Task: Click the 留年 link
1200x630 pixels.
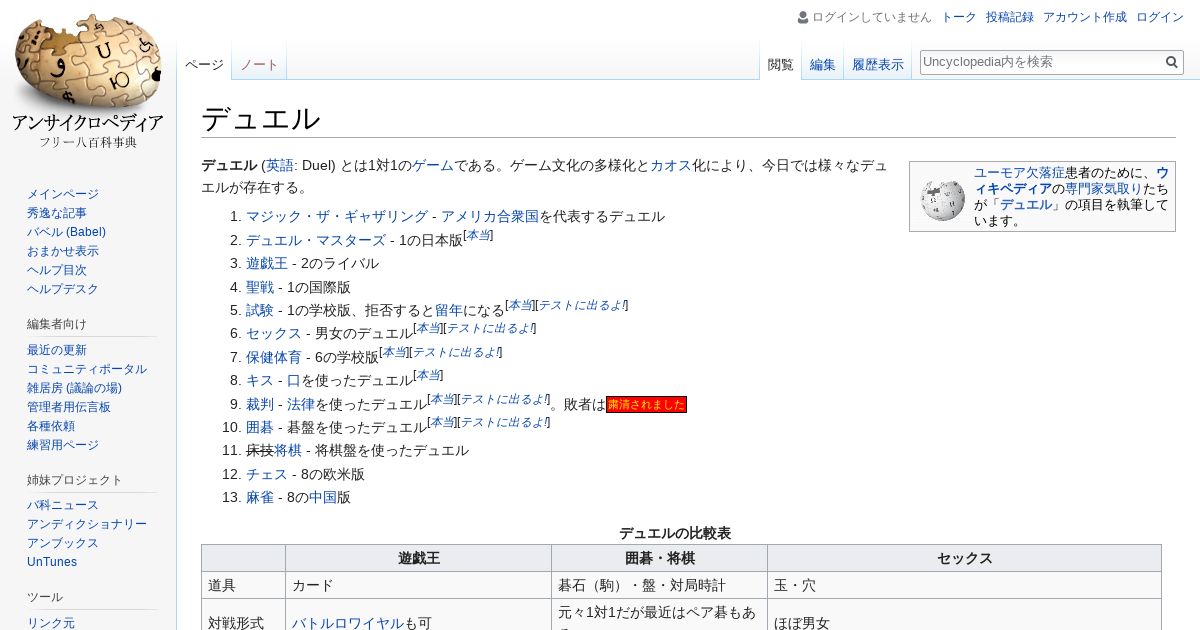Action: pos(449,310)
